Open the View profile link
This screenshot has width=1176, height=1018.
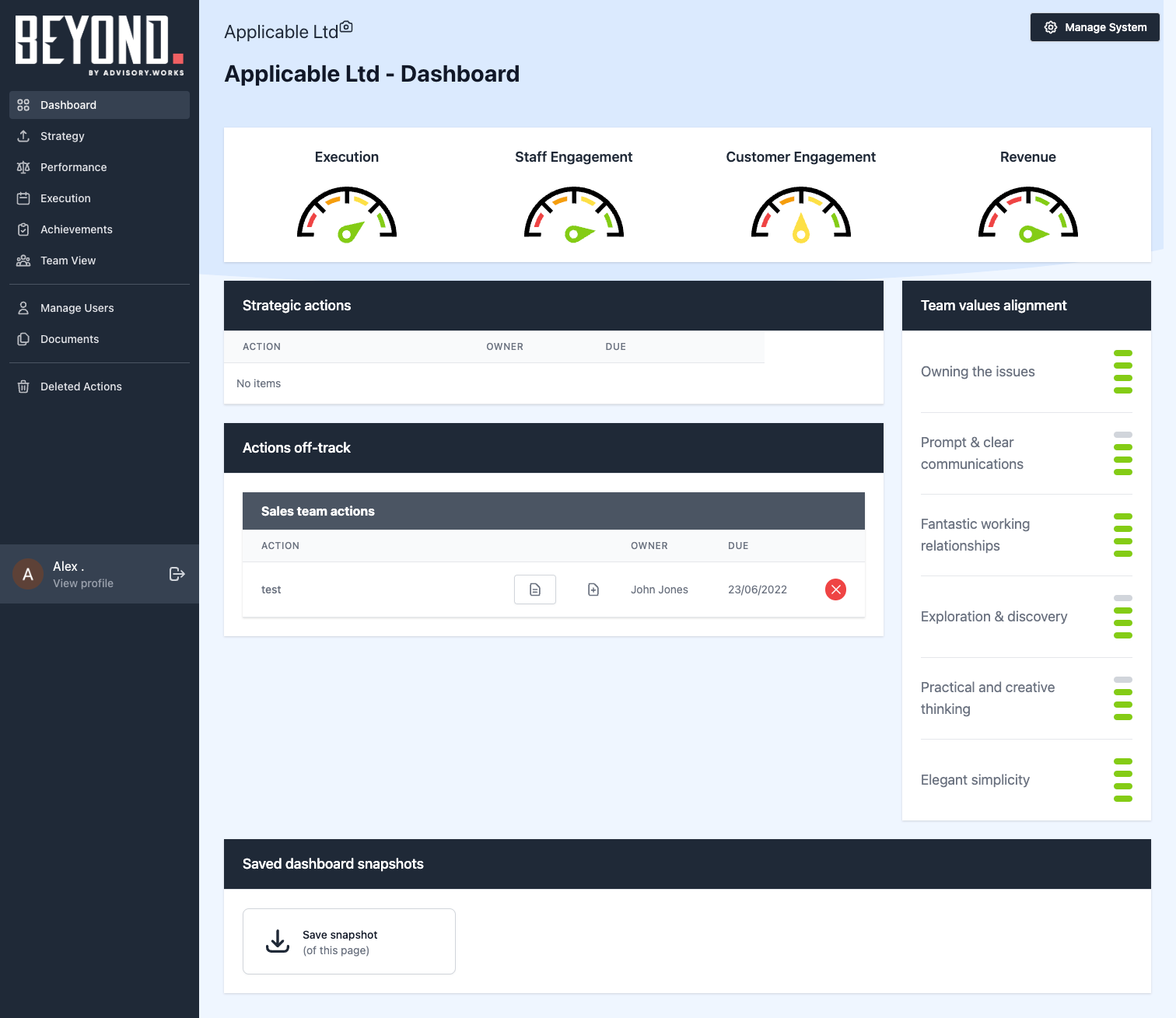point(83,583)
